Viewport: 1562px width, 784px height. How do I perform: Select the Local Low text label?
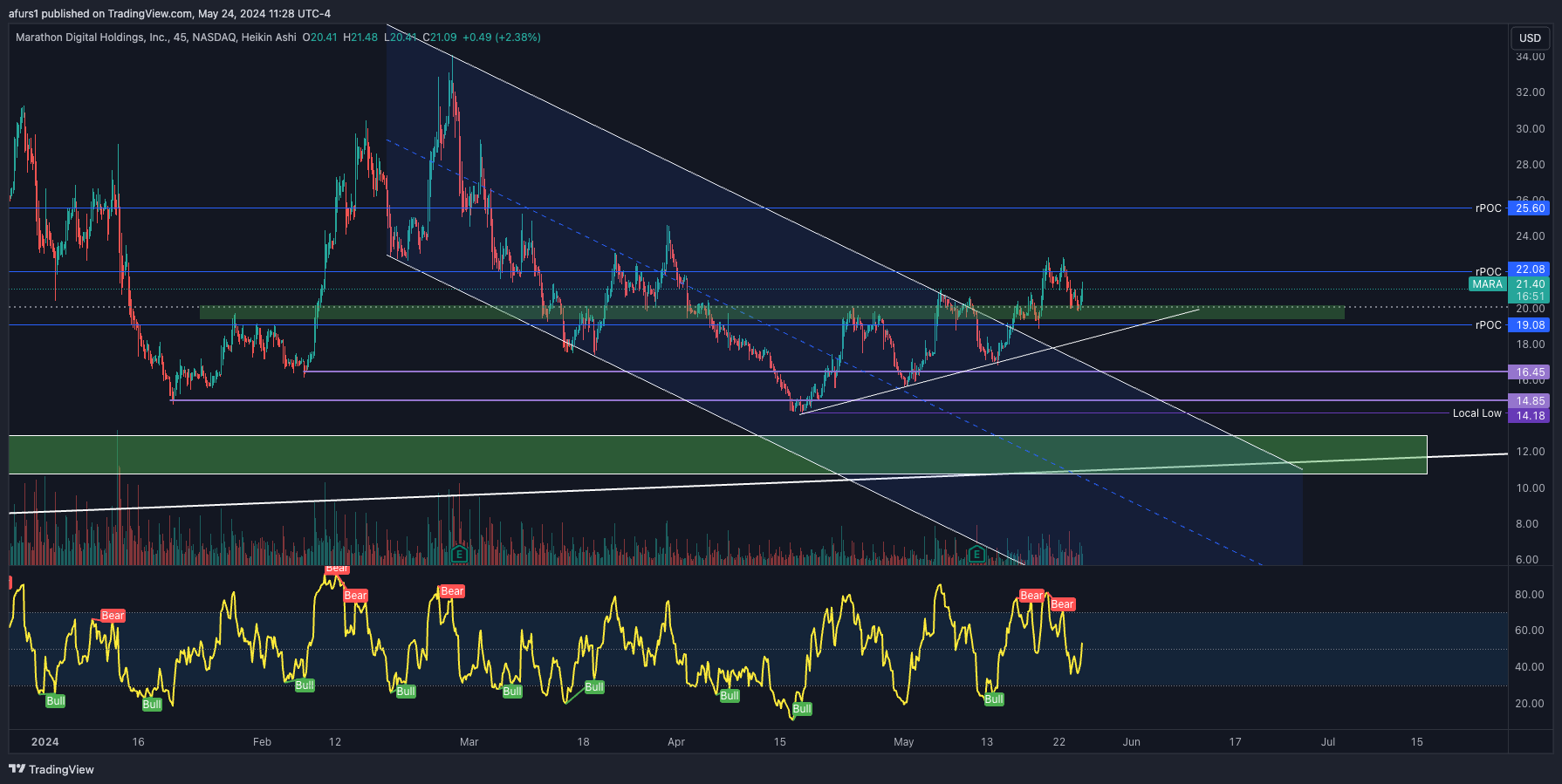[1476, 413]
